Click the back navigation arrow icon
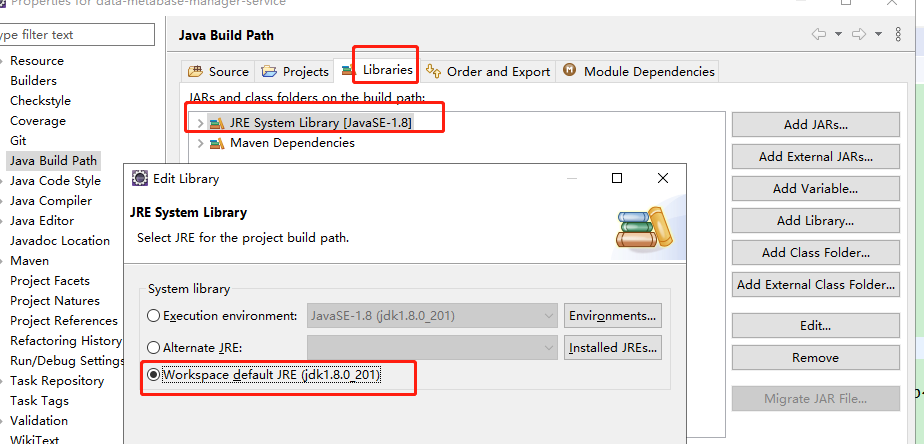Viewport: 924px width, 444px height. 819,34
